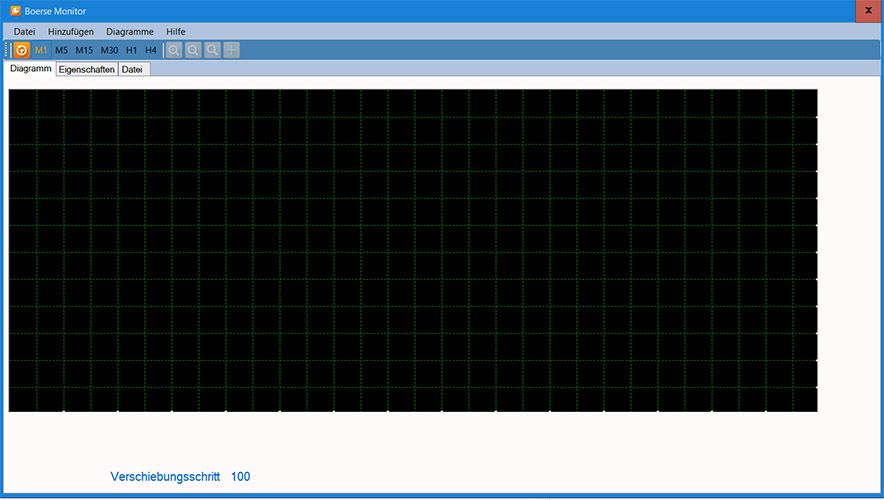Choose the H1 timeframe
This screenshot has height=500, width=884.
coord(131,50)
